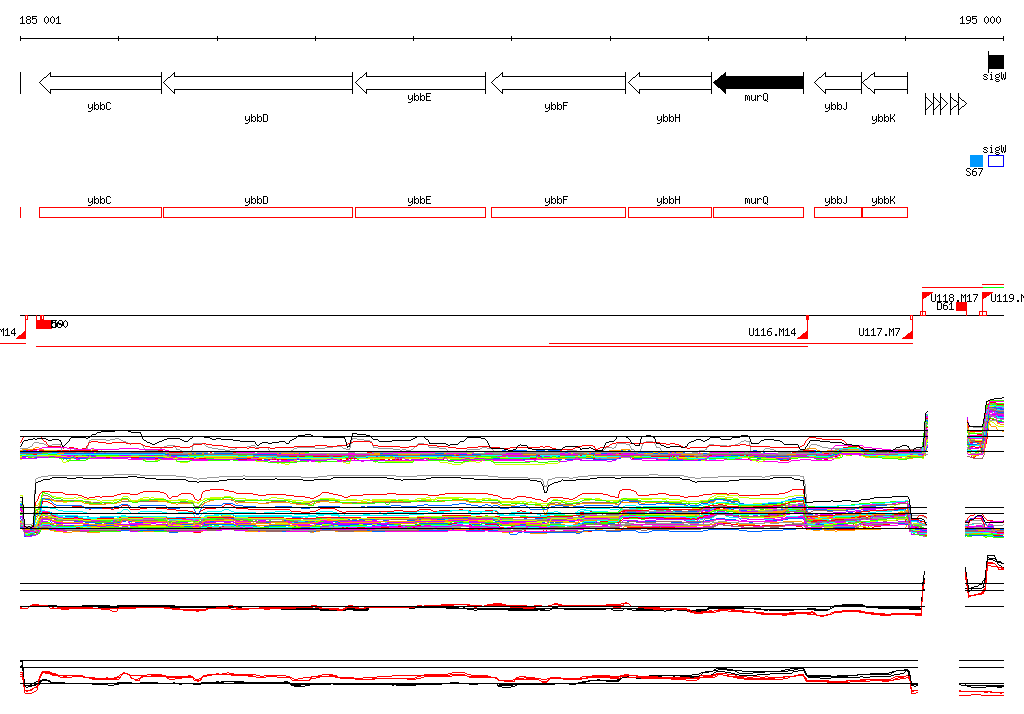Click the red triangle marker after U117.M7
This screenshot has width=1024, height=714.
coord(908,334)
